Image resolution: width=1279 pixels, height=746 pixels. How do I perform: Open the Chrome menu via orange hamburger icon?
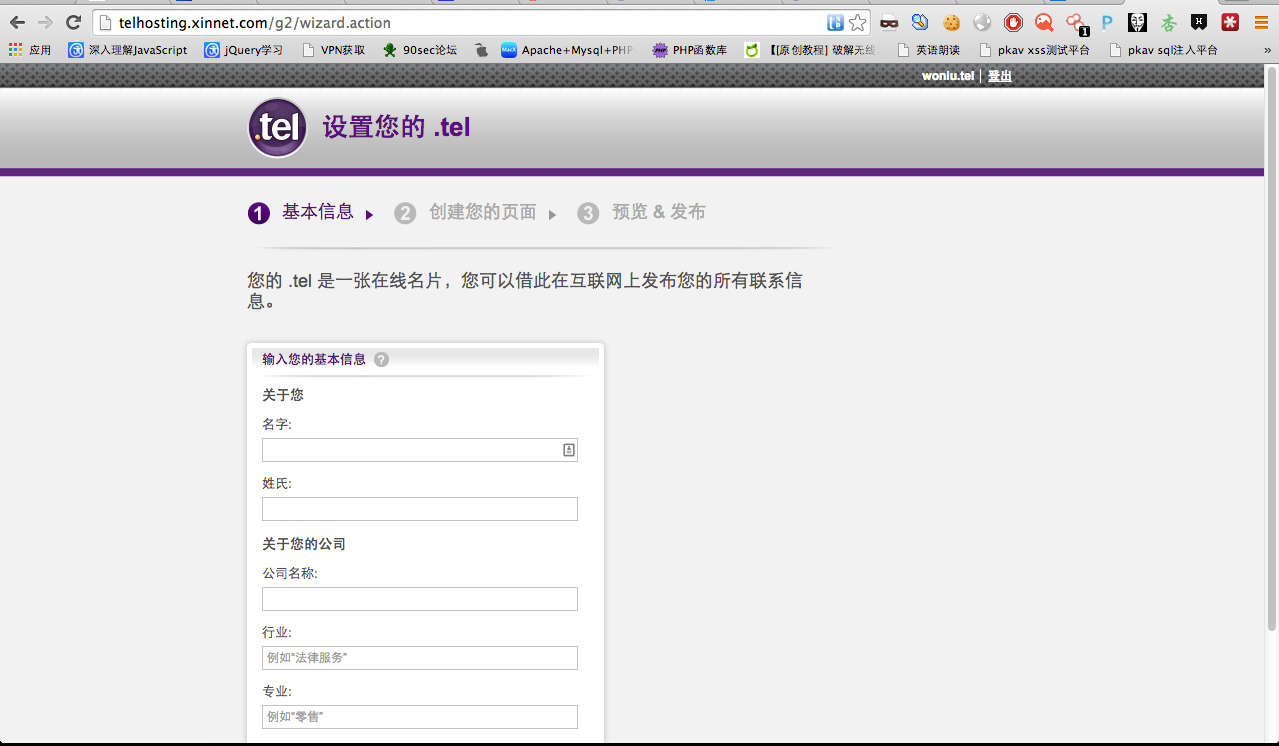1260,22
